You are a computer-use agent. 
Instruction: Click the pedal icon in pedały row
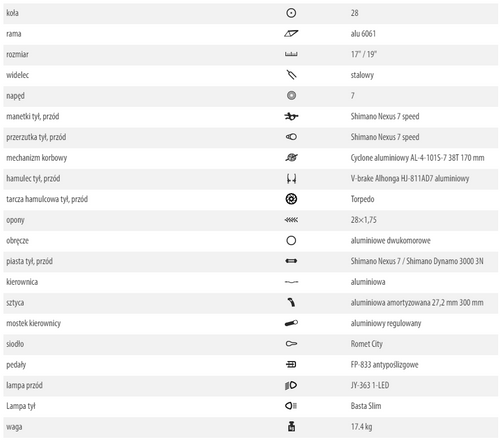point(291,364)
